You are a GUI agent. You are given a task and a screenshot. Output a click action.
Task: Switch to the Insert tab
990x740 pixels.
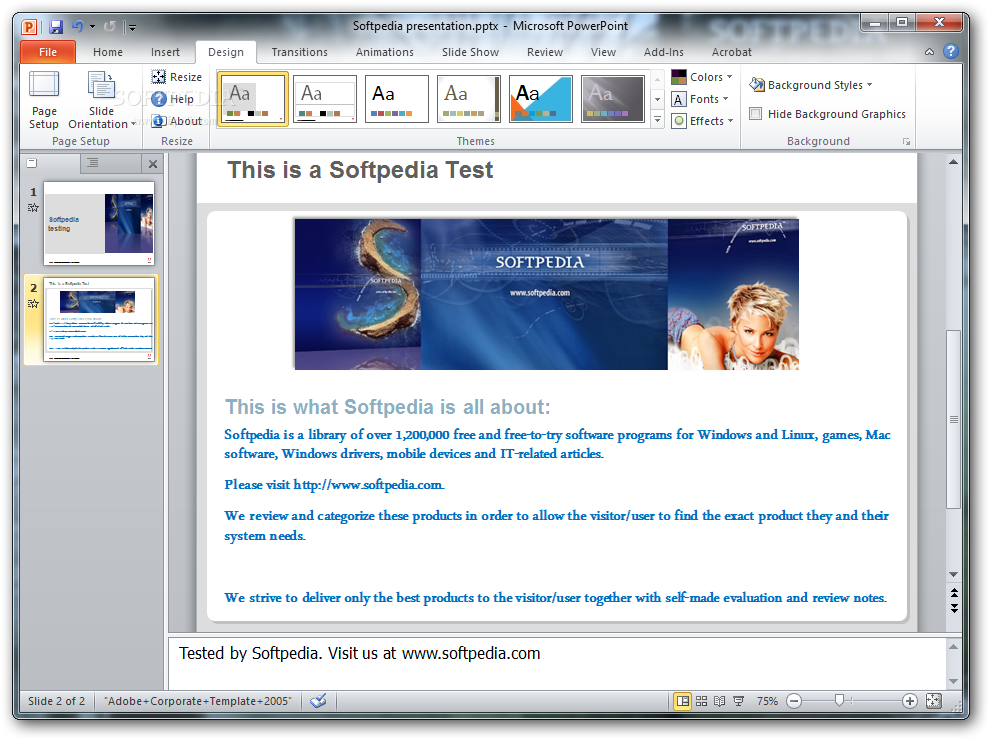(165, 52)
